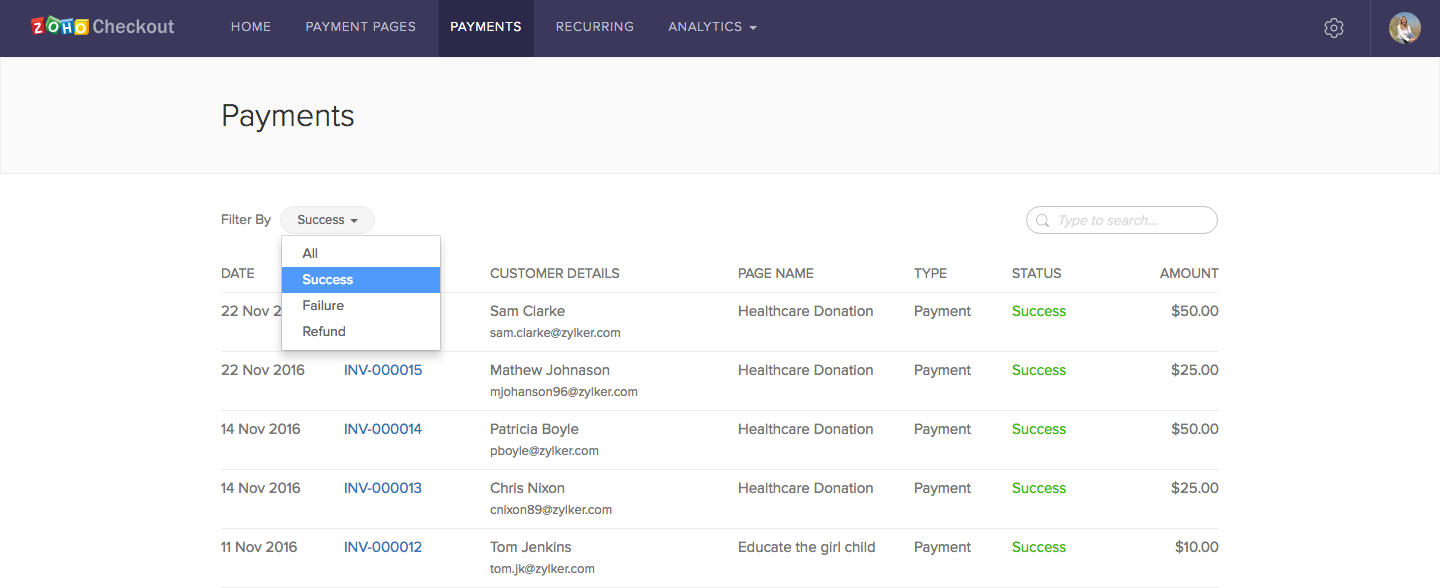Expand the Analytics menu chevron
Image resolution: width=1440 pixels, height=588 pixels.
click(x=751, y=27)
